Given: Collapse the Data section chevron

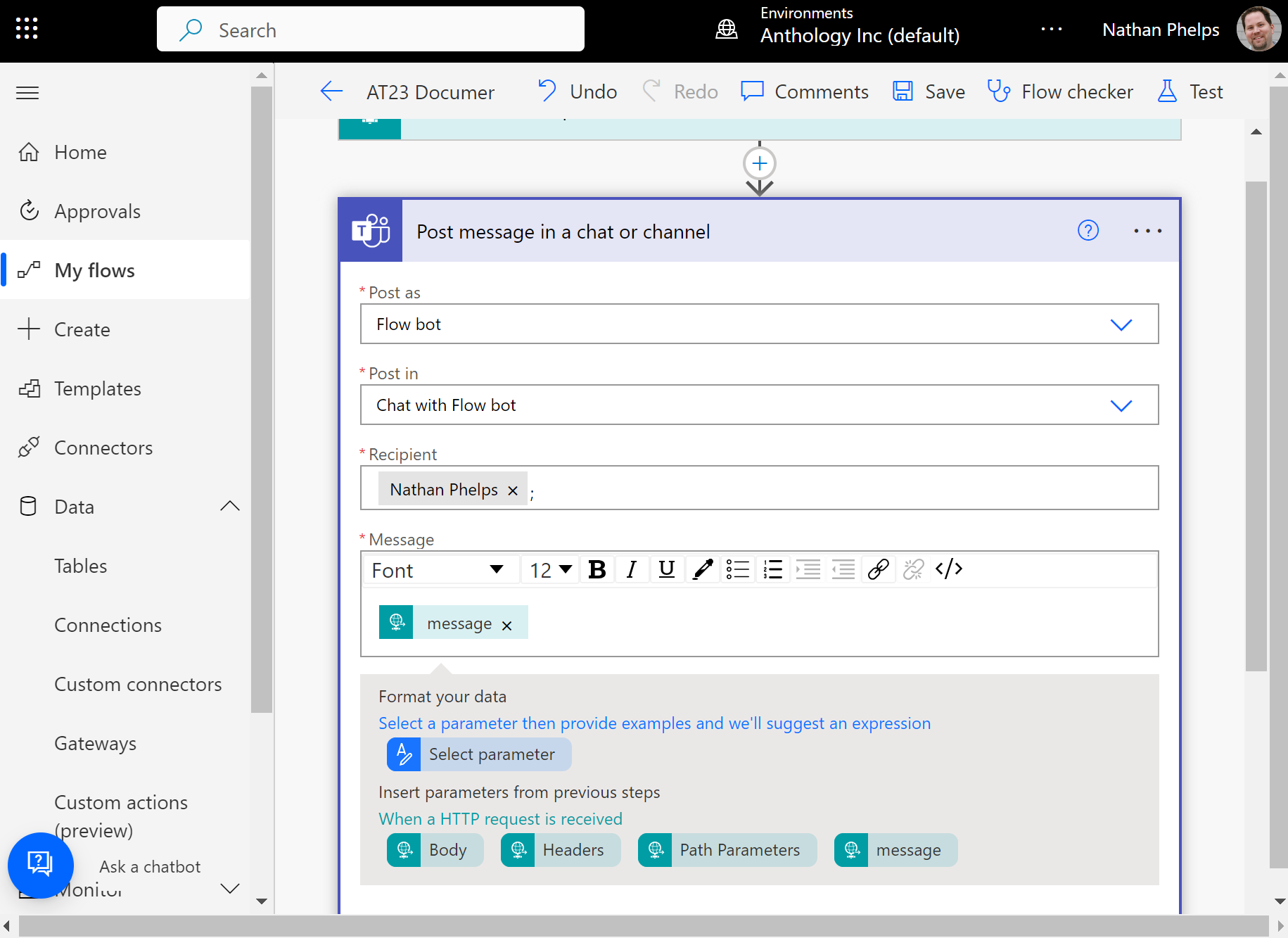Looking at the screenshot, I should pos(230,507).
